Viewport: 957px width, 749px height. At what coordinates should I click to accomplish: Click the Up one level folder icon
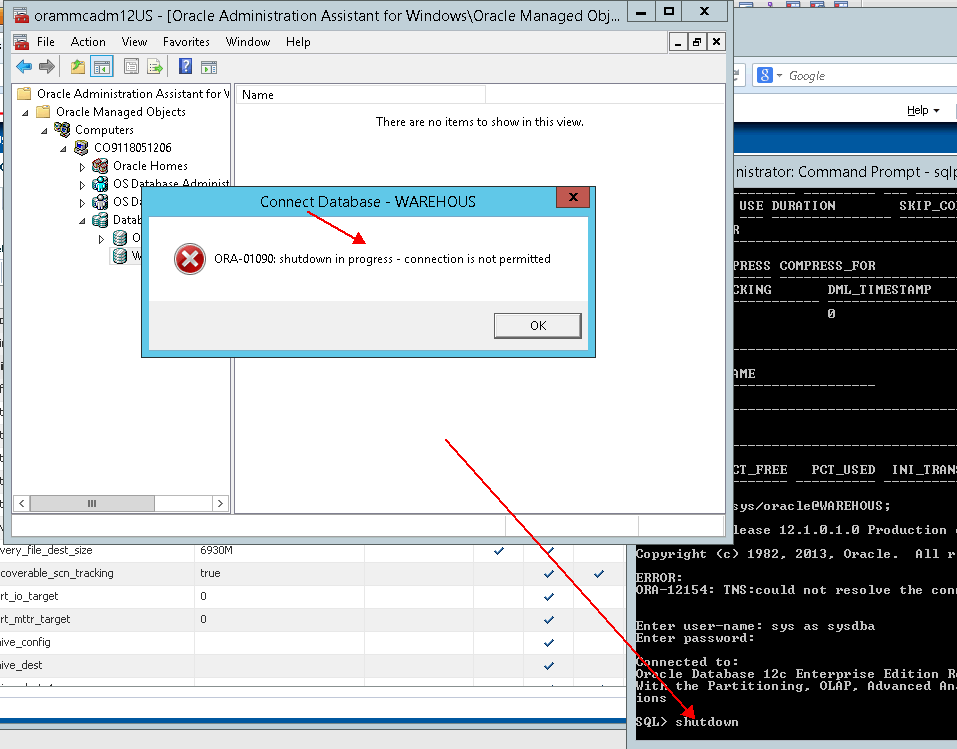(78, 67)
